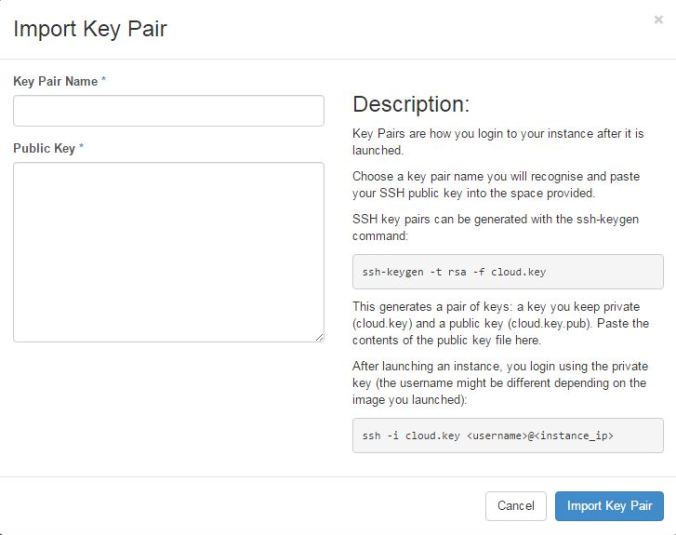Click the 'Key Pairs are how you login' paragraph

tap(498, 142)
